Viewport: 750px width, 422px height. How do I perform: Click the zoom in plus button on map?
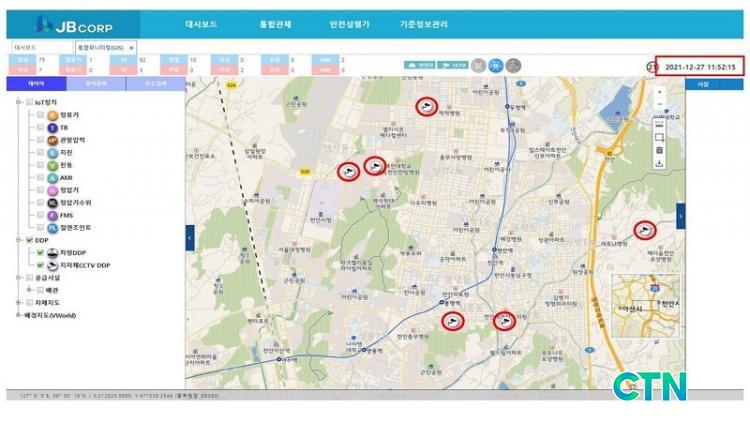pyautogui.click(x=659, y=93)
